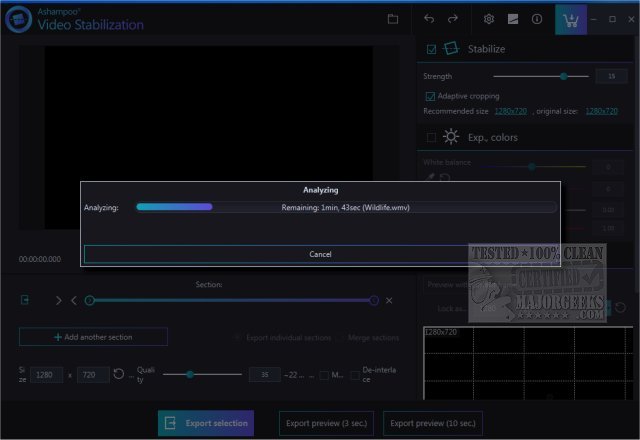Screen dimensions: 640x440
Task: Click the undo arrow in the toolbar
Action: click(x=429, y=19)
